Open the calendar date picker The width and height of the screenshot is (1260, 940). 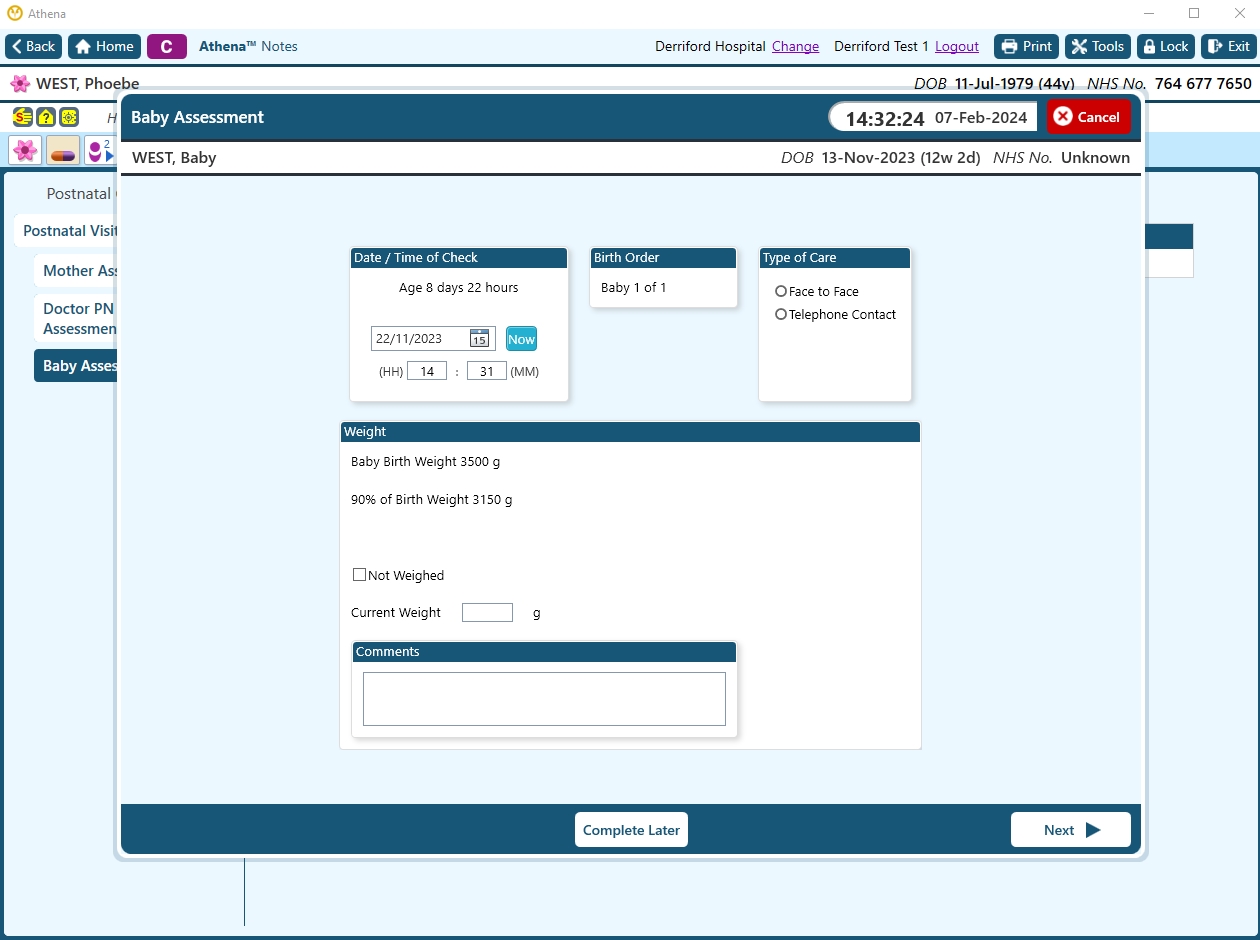click(480, 339)
